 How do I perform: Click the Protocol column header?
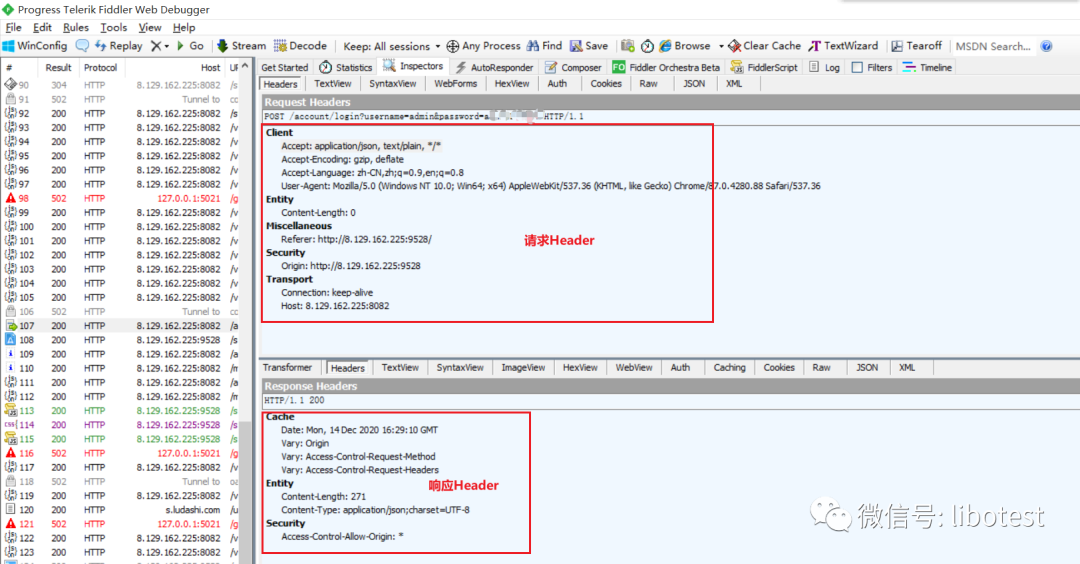101,67
